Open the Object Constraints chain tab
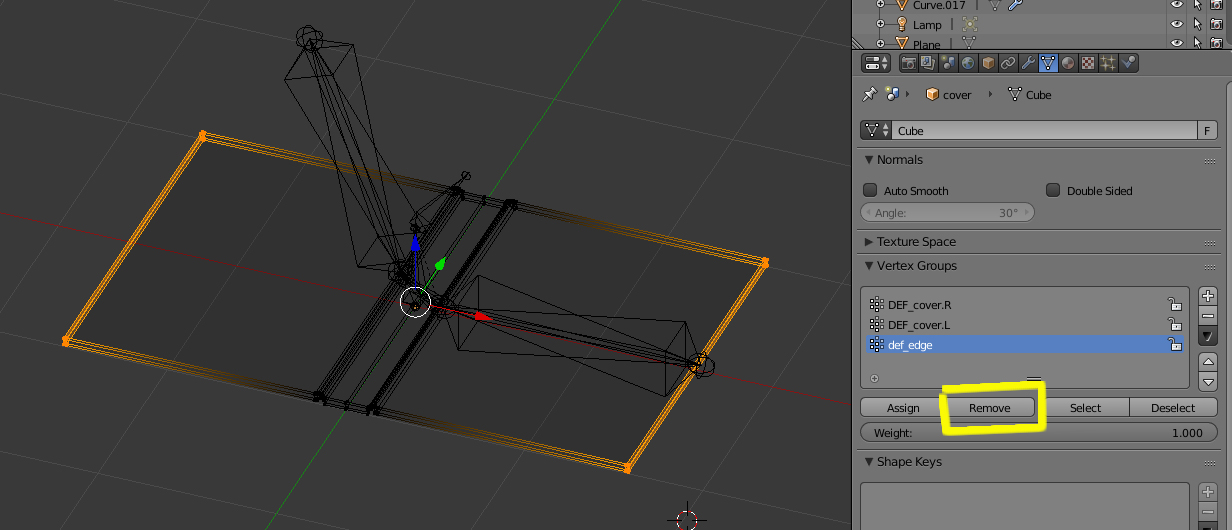This screenshot has height=530, width=1232. pyautogui.click(x=1008, y=64)
